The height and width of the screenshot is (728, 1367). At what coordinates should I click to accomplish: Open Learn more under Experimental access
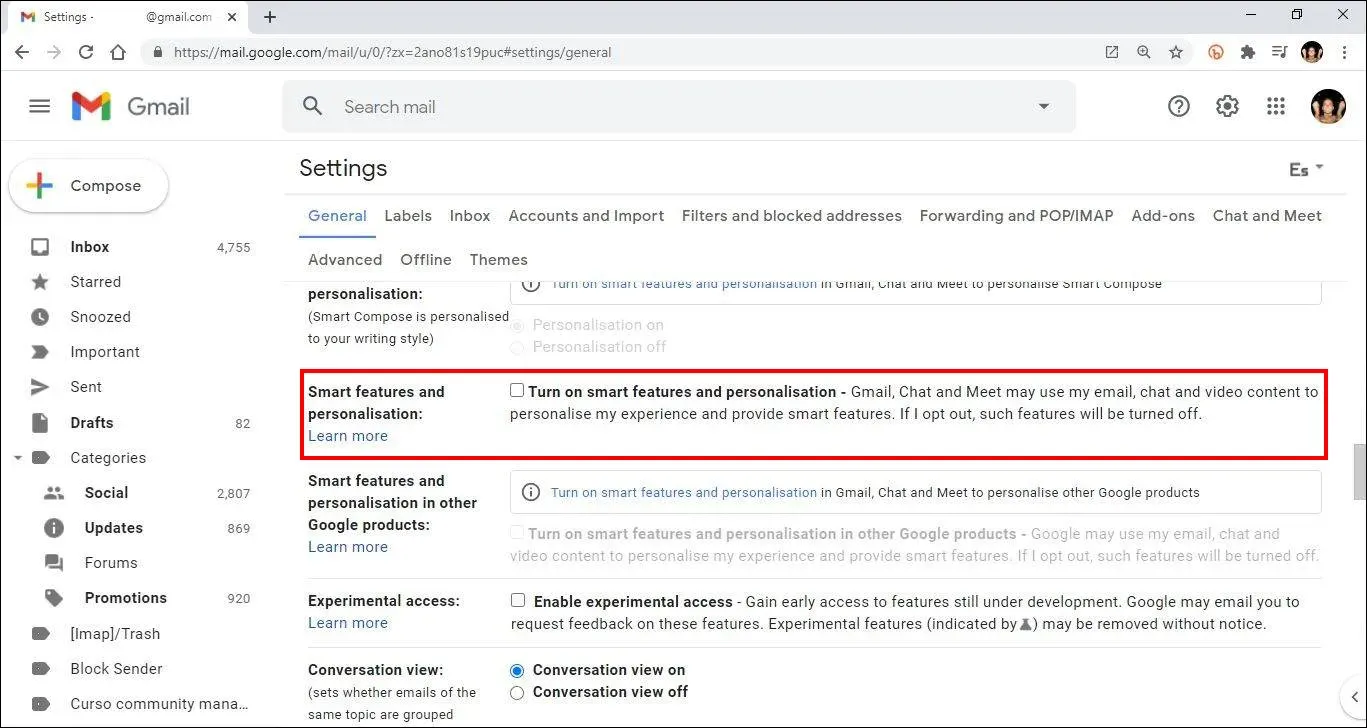(347, 623)
